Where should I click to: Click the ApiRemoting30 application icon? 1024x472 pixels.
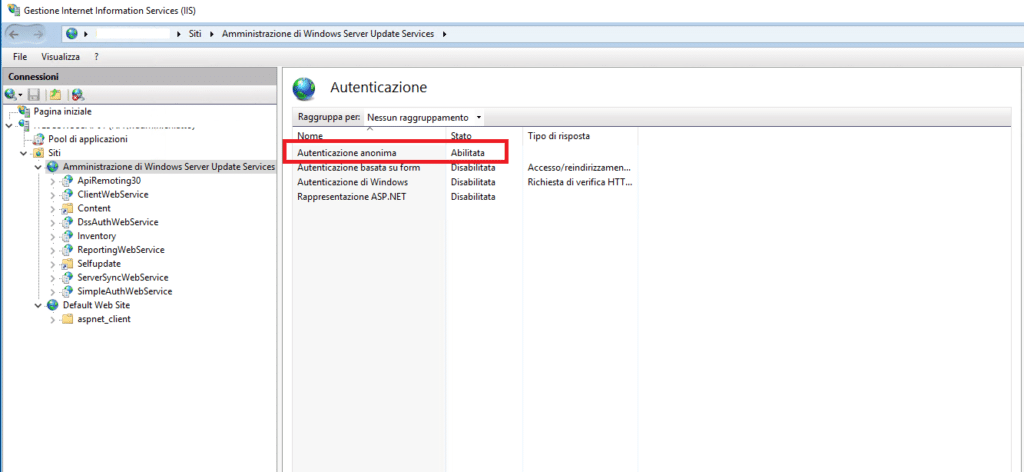pos(67,180)
